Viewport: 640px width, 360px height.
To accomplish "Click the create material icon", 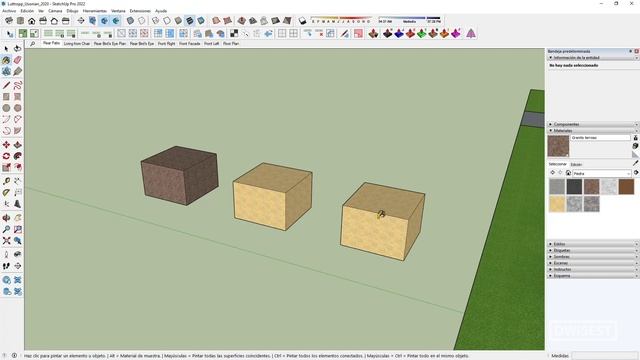I will pos(636,146).
